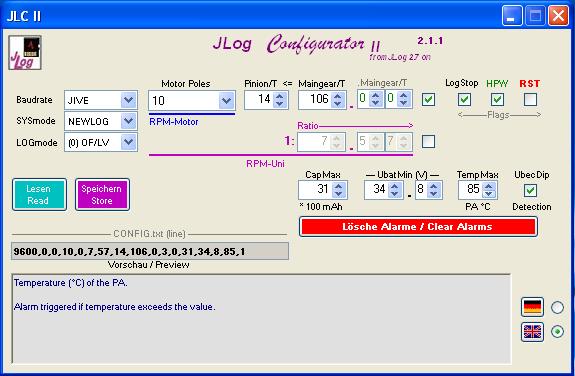
Task: Toggle the LogStop flag checkbox
Action: [465, 99]
